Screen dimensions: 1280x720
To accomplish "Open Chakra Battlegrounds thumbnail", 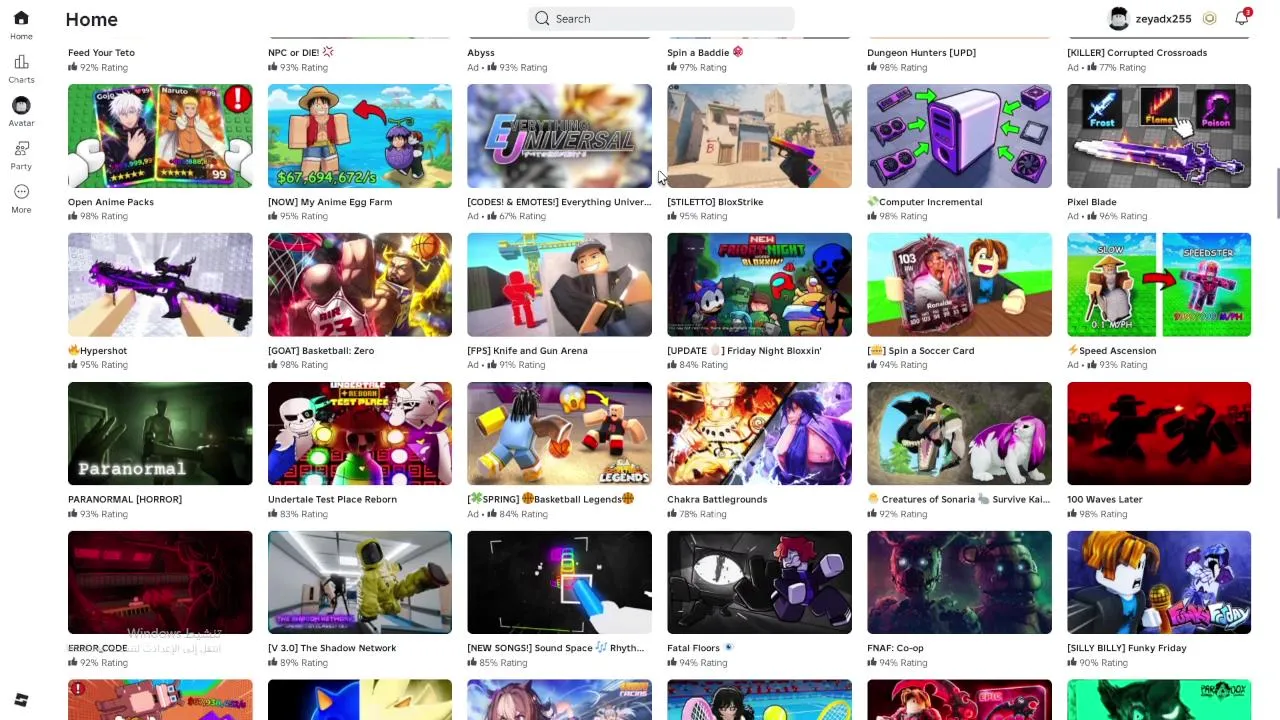I will click(759, 434).
